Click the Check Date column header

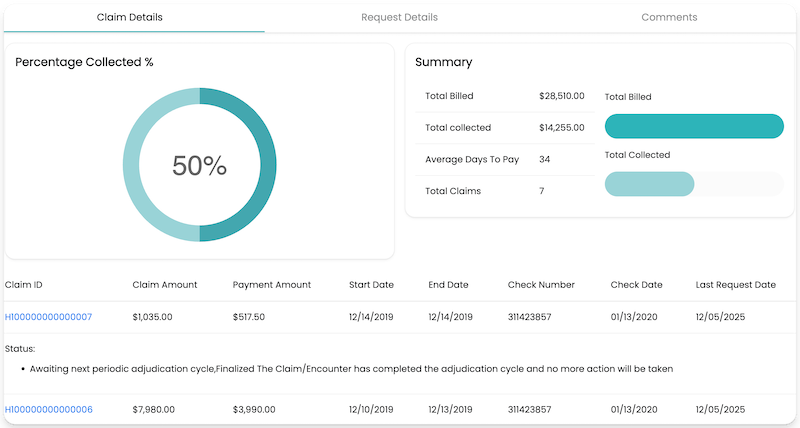636,285
